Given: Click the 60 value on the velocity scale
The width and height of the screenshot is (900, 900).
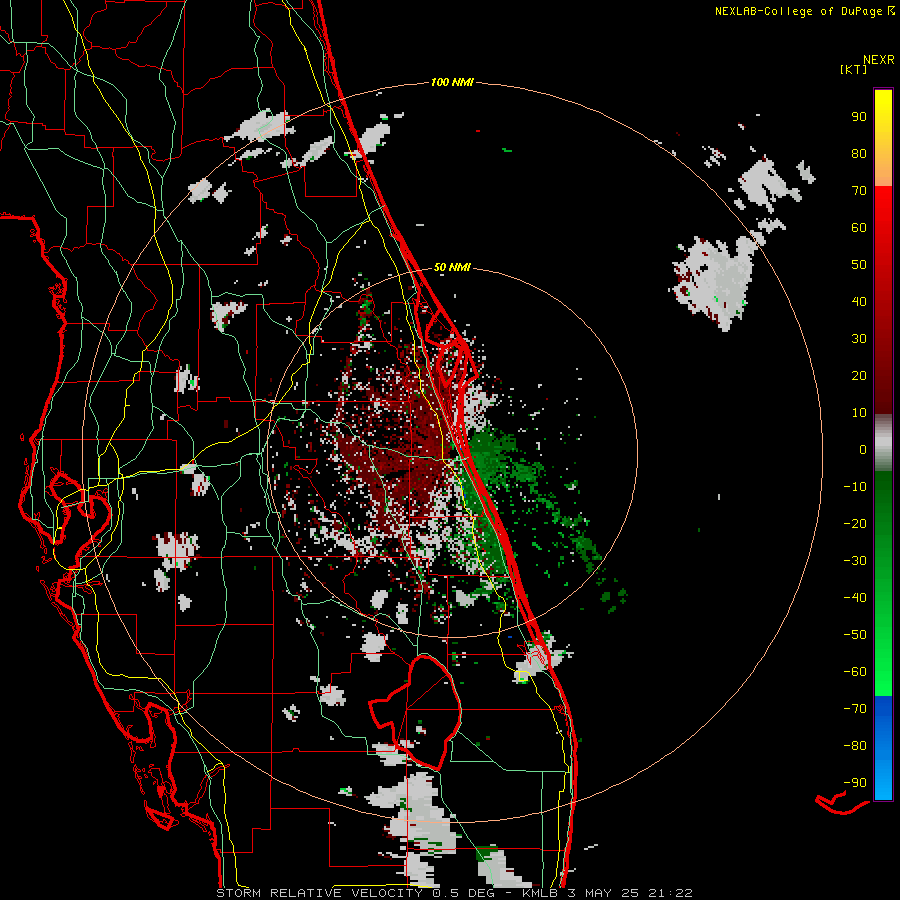Looking at the screenshot, I should click(x=859, y=227).
